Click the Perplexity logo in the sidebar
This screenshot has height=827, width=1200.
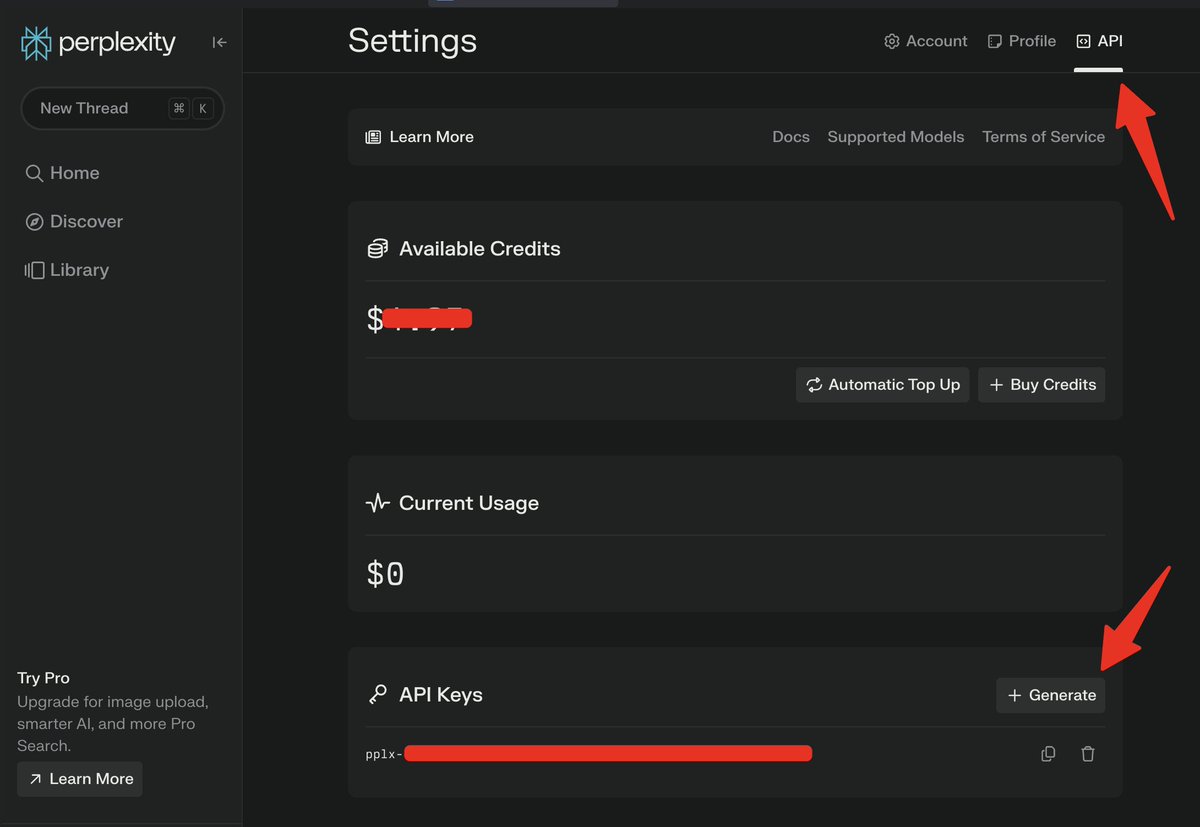point(98,42)
